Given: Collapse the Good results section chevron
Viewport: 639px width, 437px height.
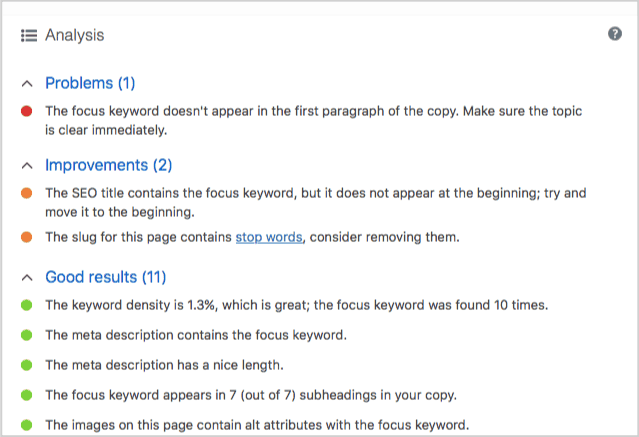Looking at the screenshot, I should click(26, 277).
